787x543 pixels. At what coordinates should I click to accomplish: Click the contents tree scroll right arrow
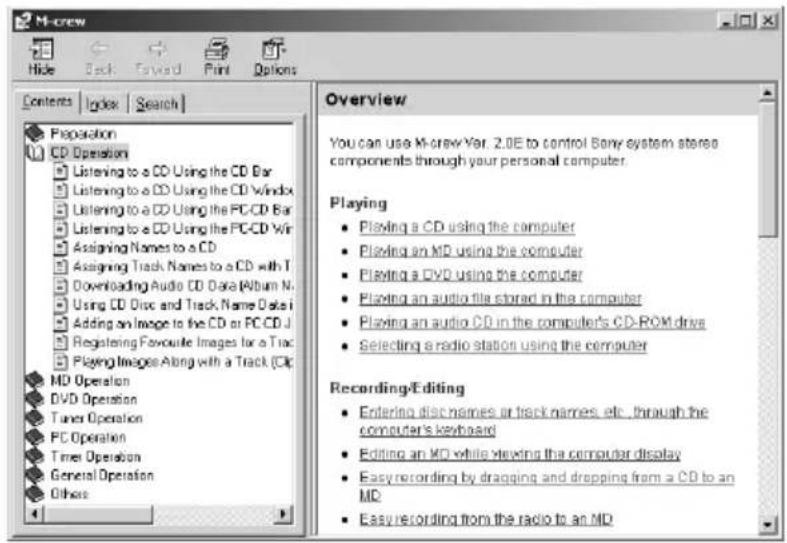[x=284, y=514]
